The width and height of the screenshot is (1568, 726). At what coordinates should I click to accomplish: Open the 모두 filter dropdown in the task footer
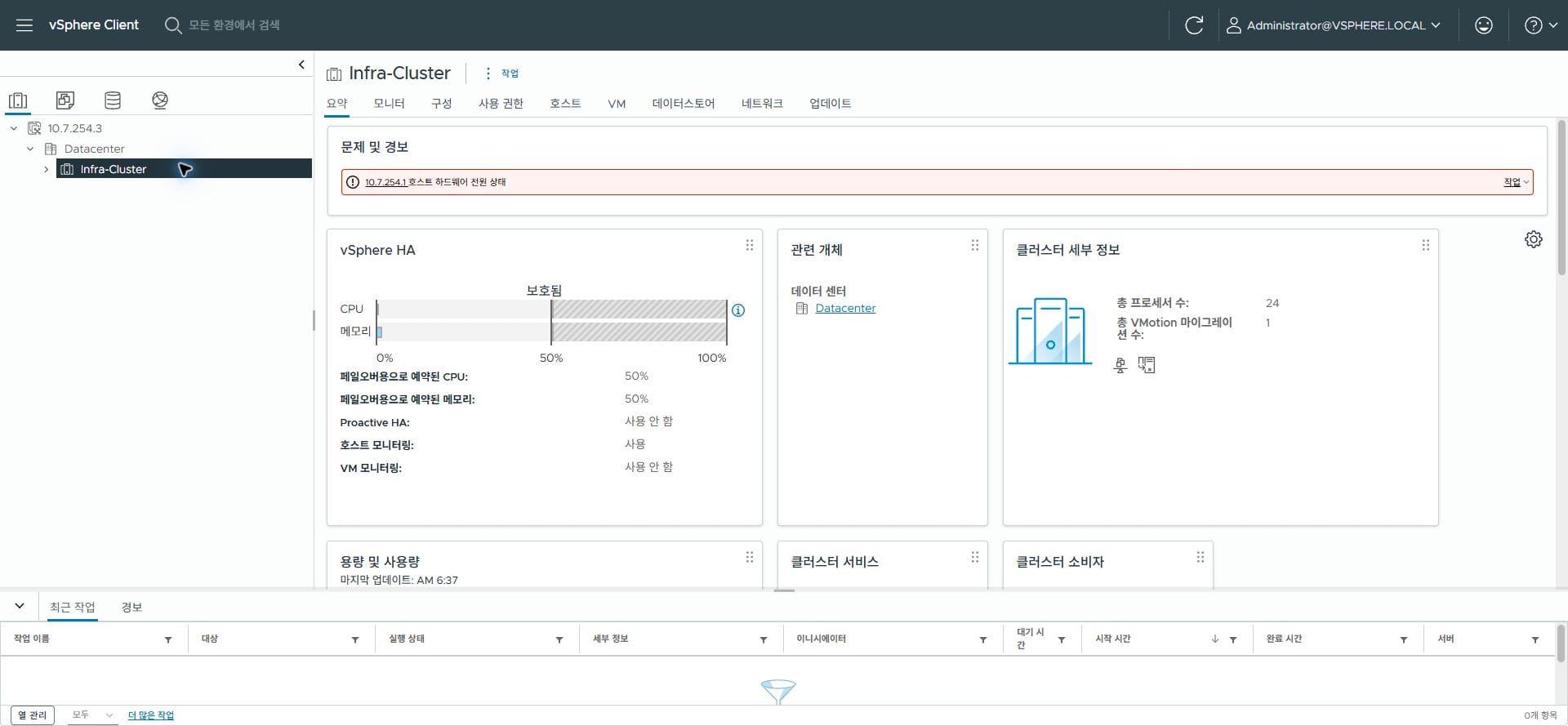click(x=91, y=715)
